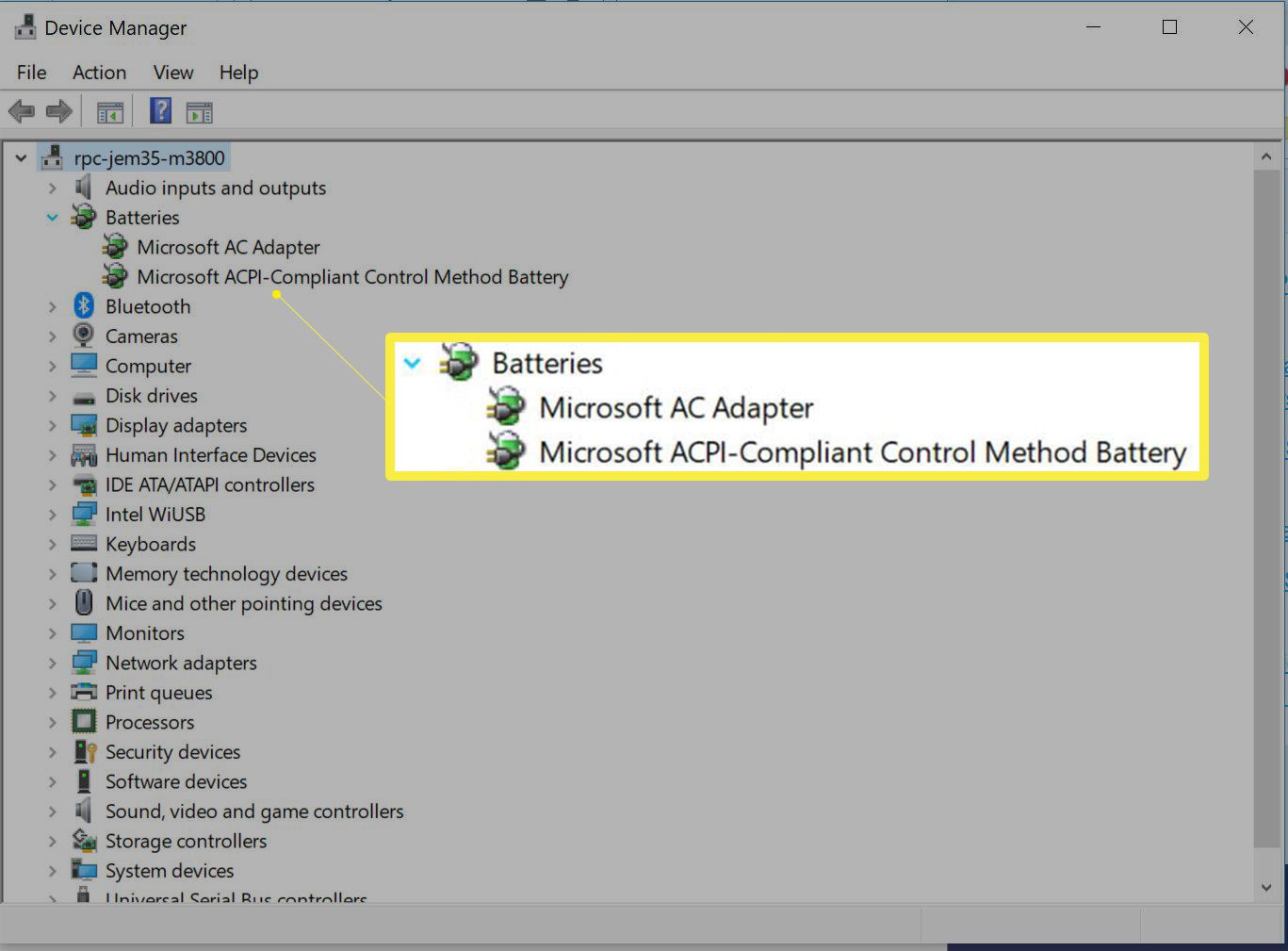This screenshot has height=951, width=1288.
Task: Expand the Processors category
Action: (53, 722)
